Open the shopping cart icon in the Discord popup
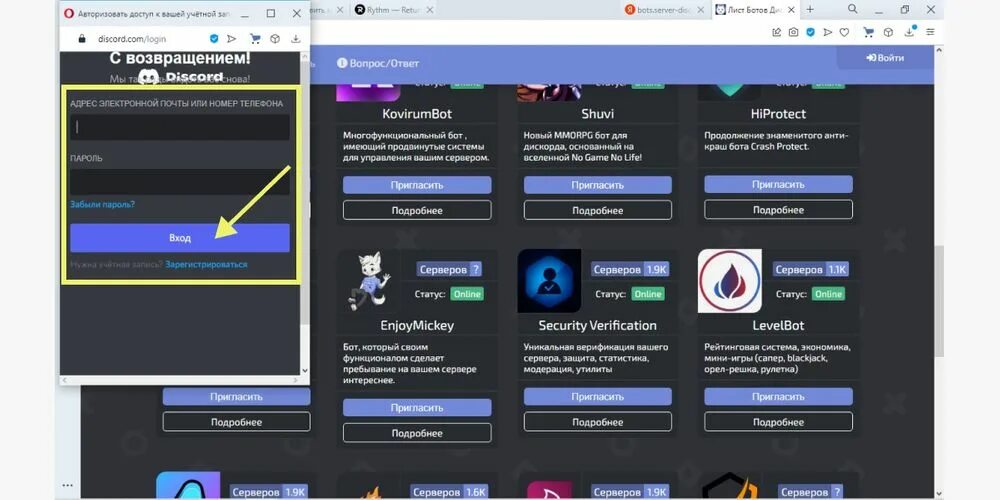This screenshot has height=500, width=1000. [255, 39]
